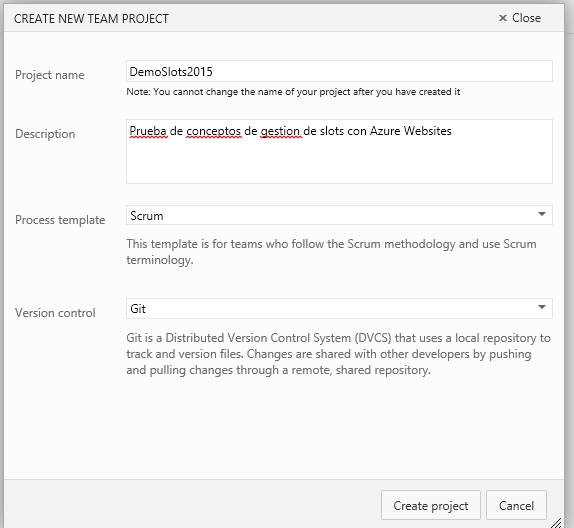This screenshot has height=528, width=574.
Task: Click inside the Description text area
Action: coord(339,151)
